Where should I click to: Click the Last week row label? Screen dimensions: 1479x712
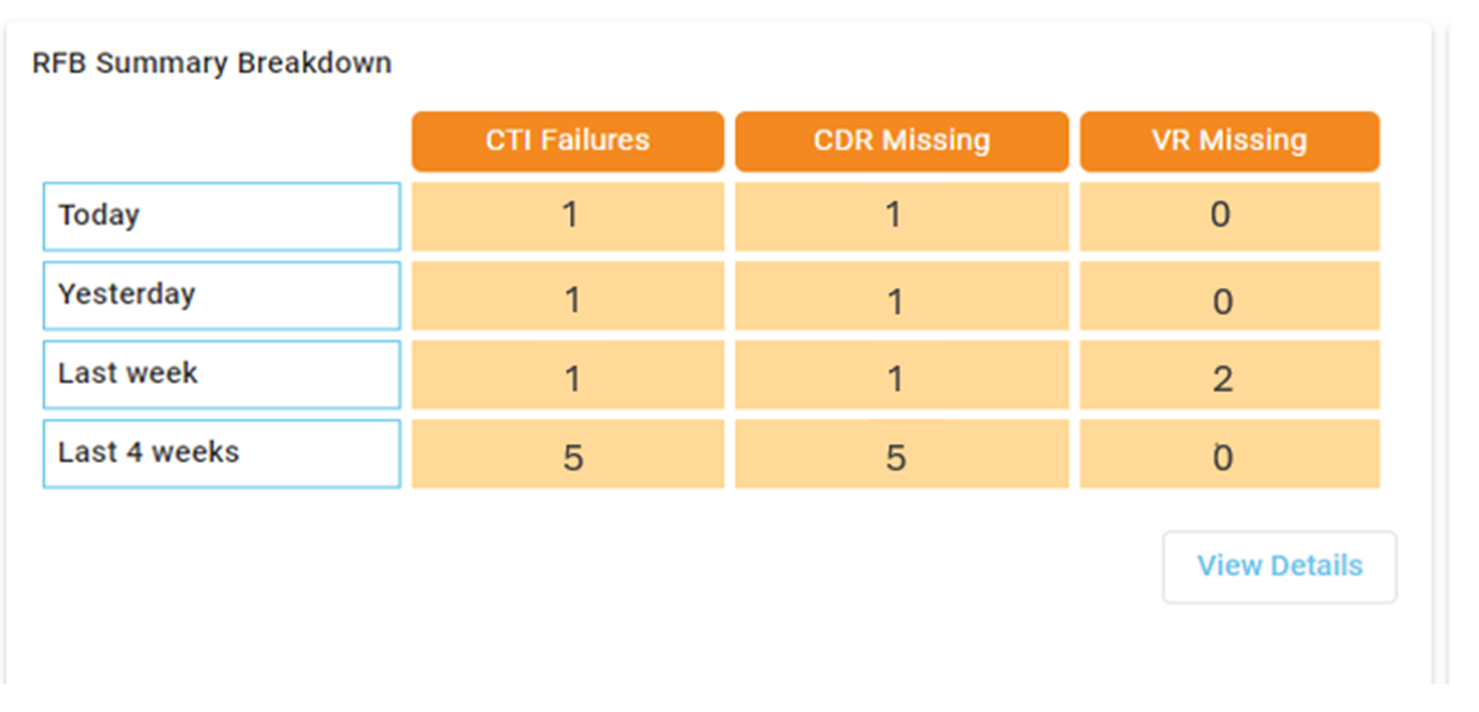[222, 374]
